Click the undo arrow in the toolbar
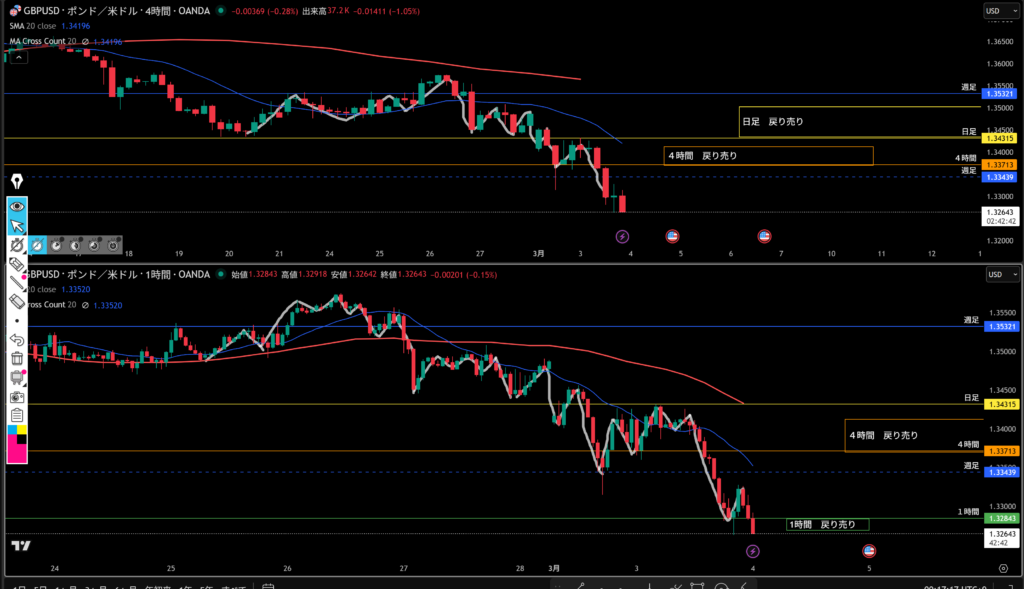Image resolution: width=1024 pixels, height=589 pixels. [x=17, y=340]
